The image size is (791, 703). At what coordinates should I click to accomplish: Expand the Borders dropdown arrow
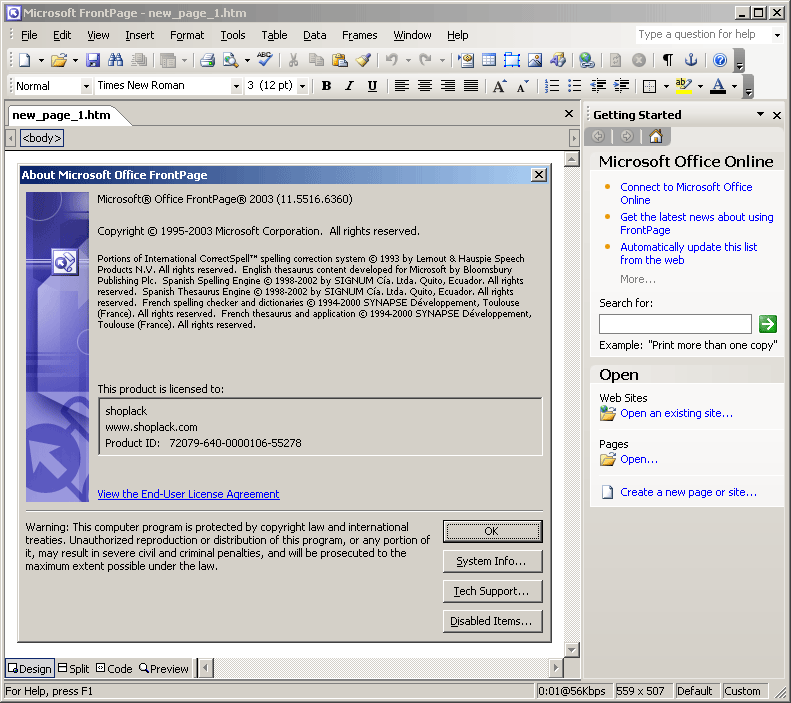tap(666, 86)
